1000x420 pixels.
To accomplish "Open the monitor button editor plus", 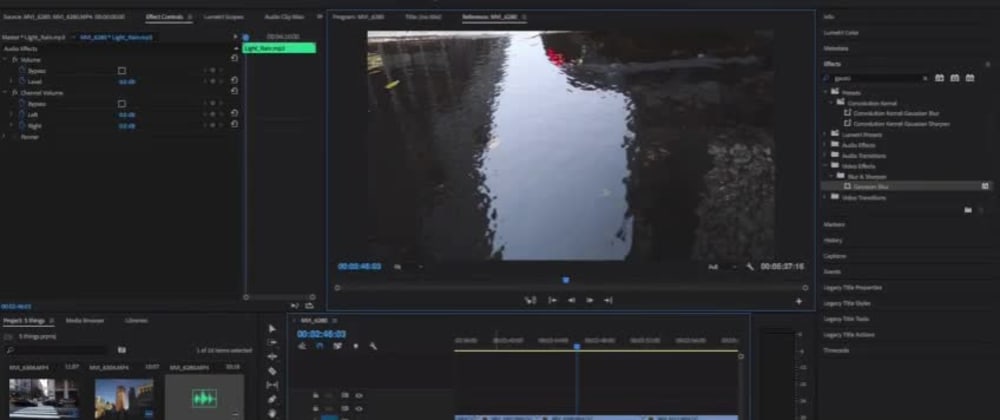I will (x=798, y=301).
